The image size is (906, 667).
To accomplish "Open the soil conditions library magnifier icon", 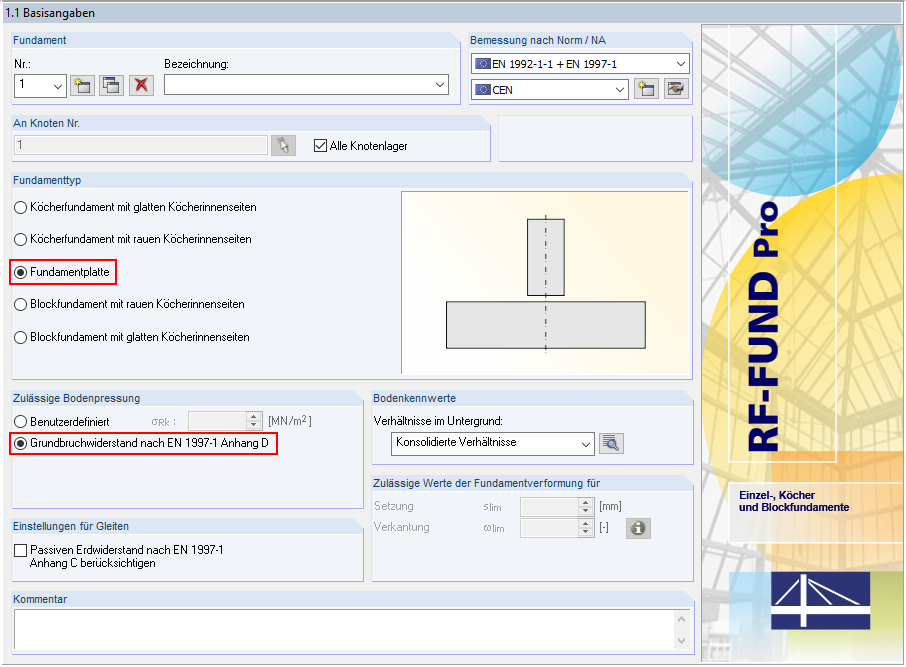I will [611, 443].
